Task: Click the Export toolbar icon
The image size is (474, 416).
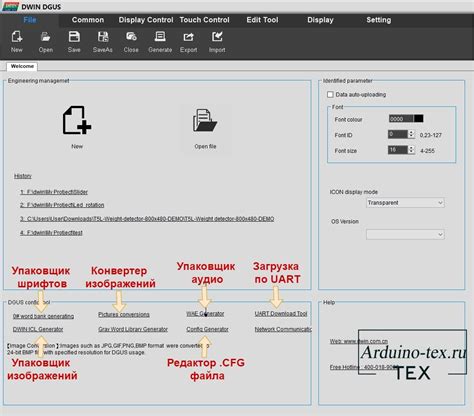Action: point(188,37)
